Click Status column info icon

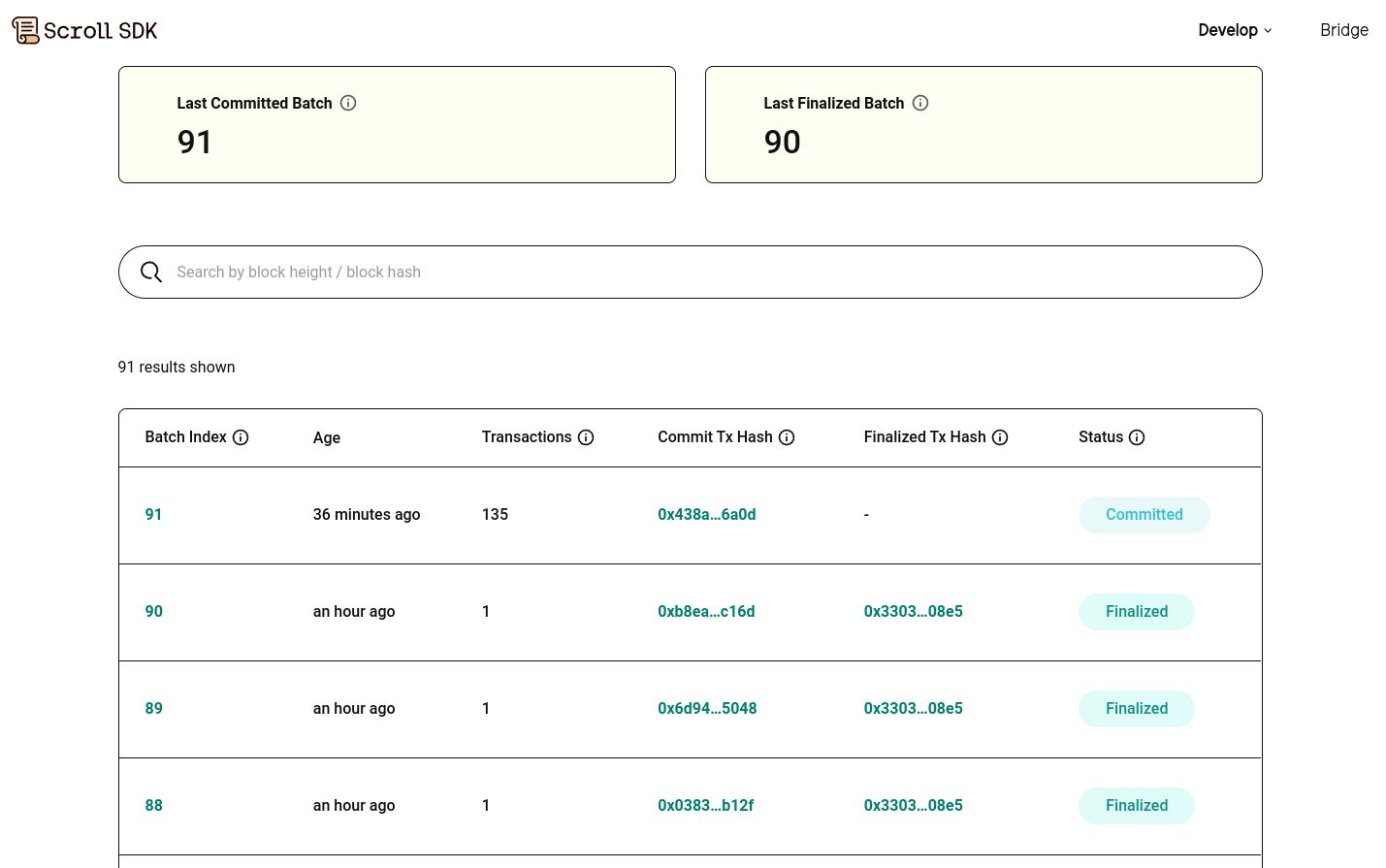point(1137,437)
